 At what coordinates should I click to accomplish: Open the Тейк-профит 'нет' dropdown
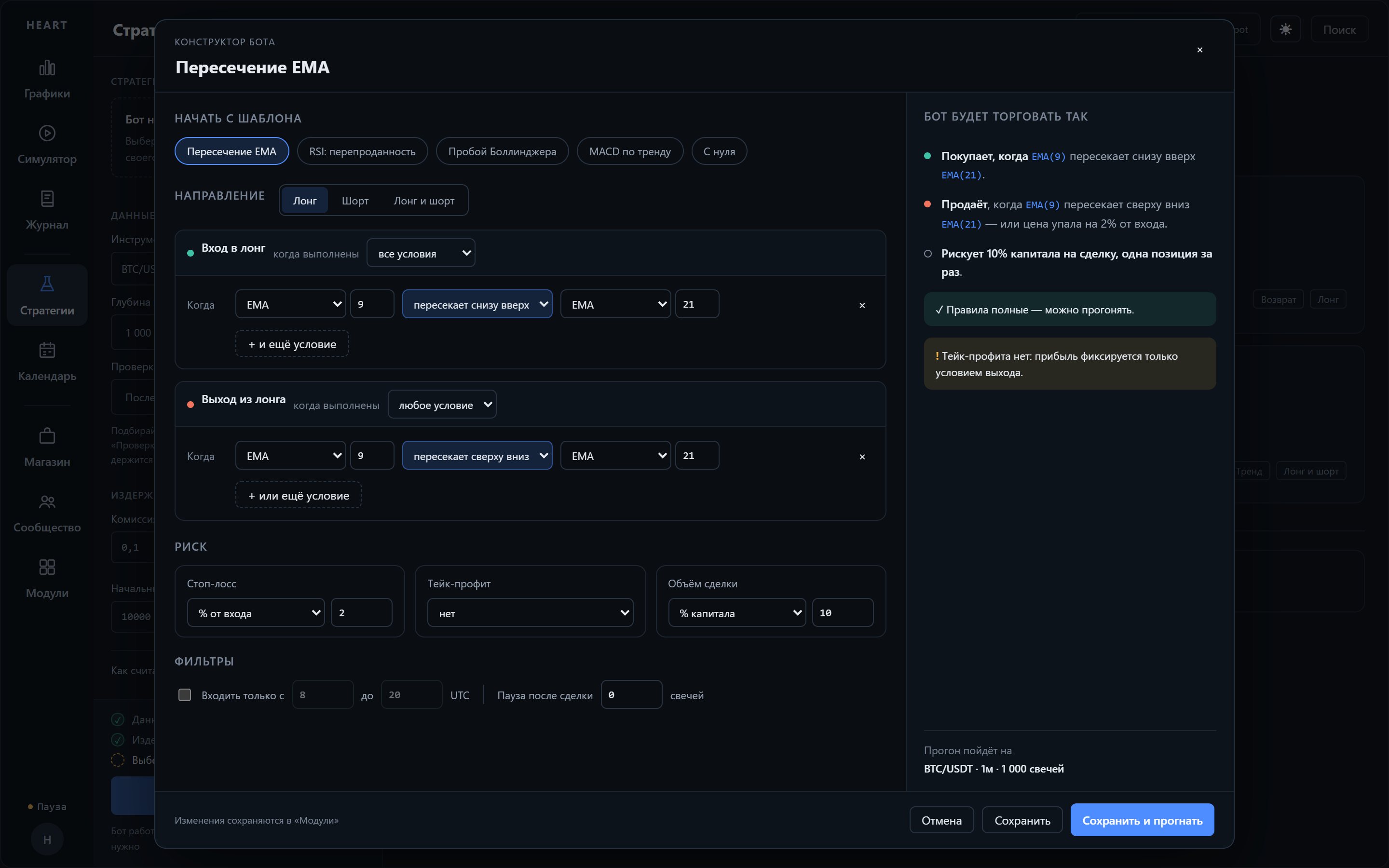531,613
